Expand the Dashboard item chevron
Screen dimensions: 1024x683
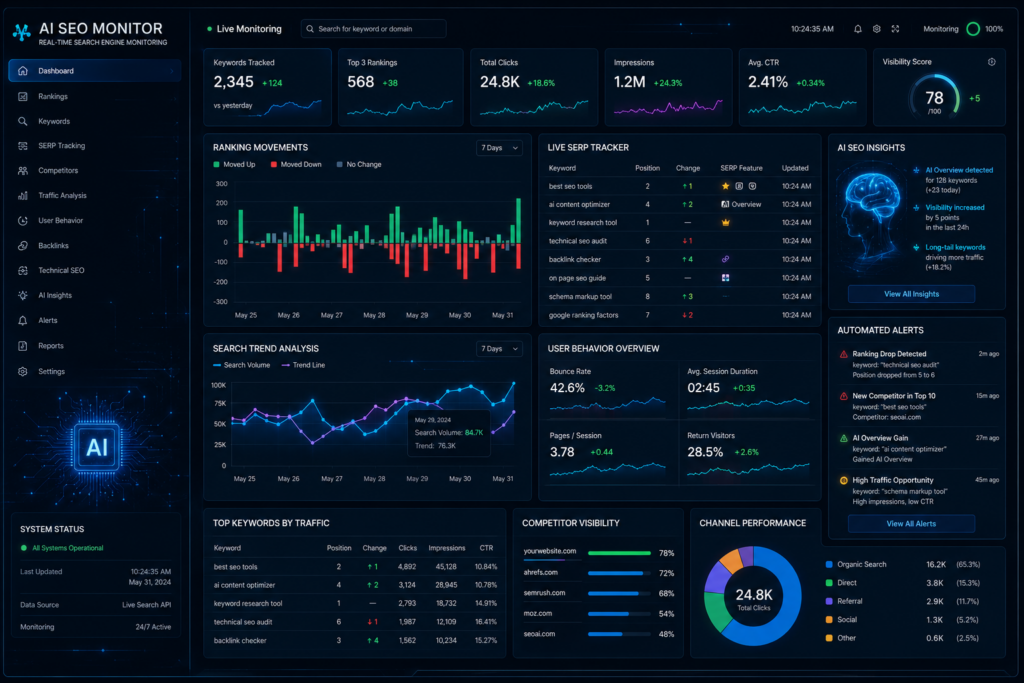coord(172,71)
